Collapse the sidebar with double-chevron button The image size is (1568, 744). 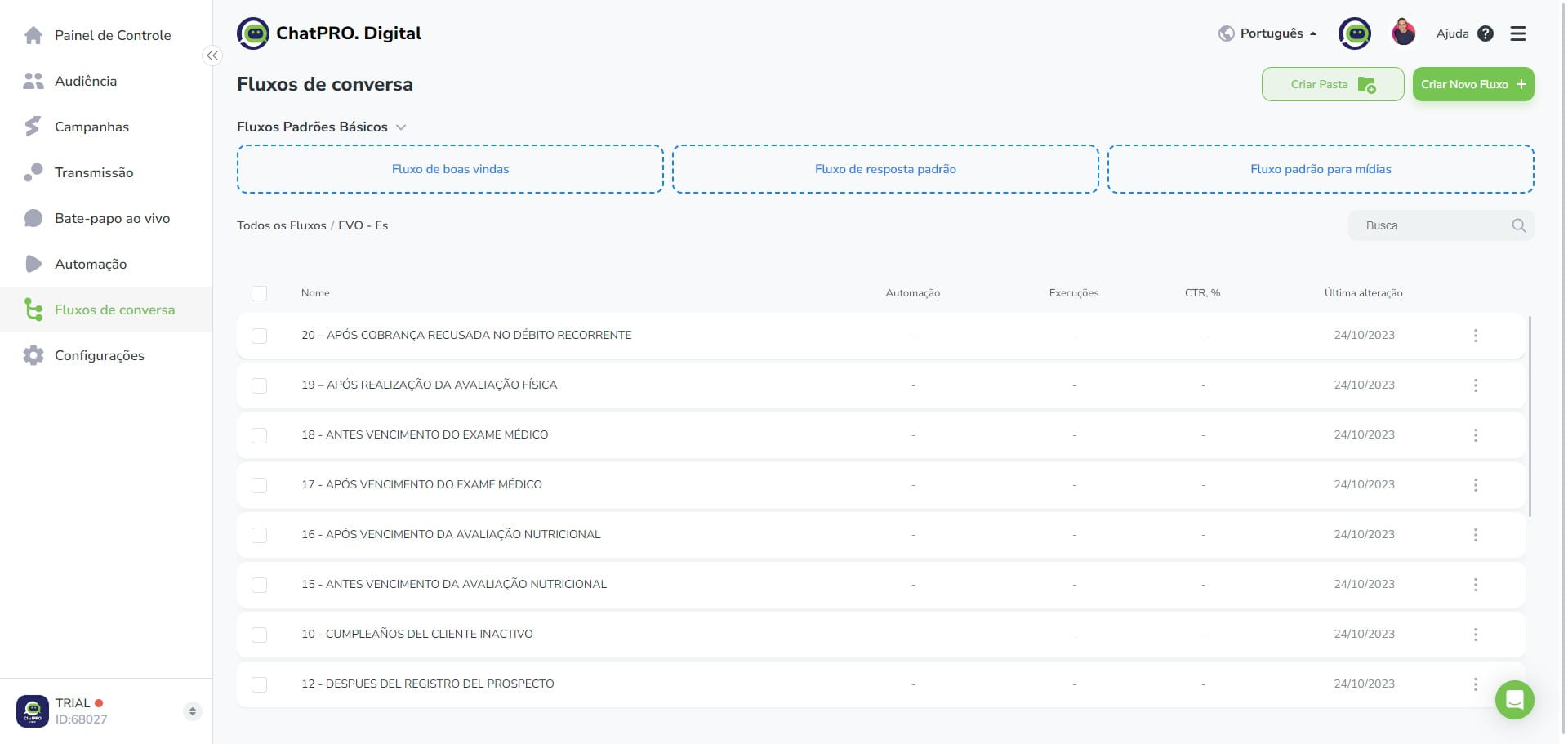pos(212,56)
